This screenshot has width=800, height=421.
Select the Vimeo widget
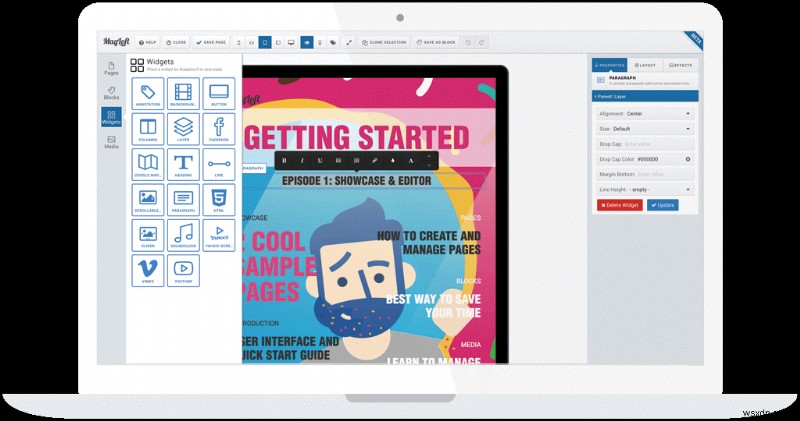point(148,270)
